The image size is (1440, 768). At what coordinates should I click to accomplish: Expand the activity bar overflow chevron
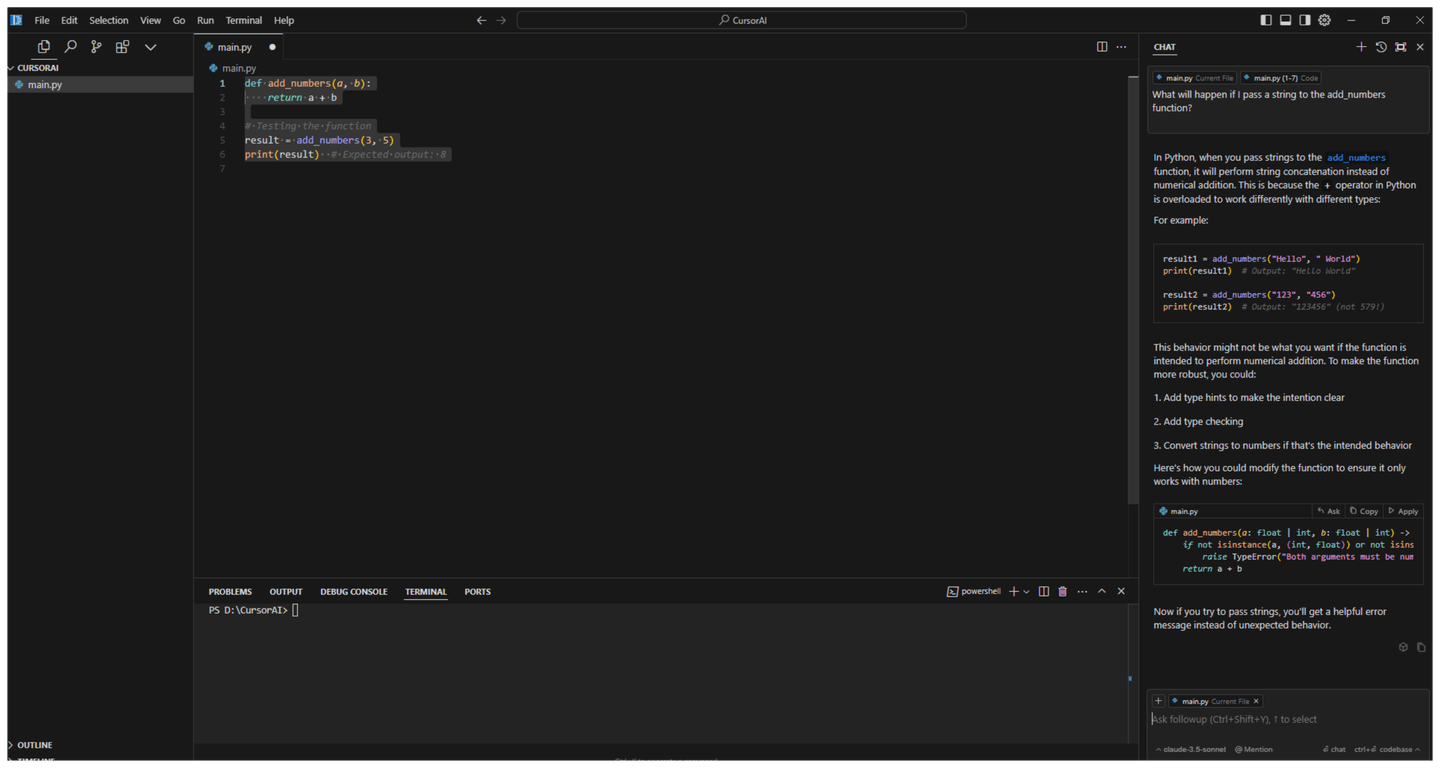[150, 47]
